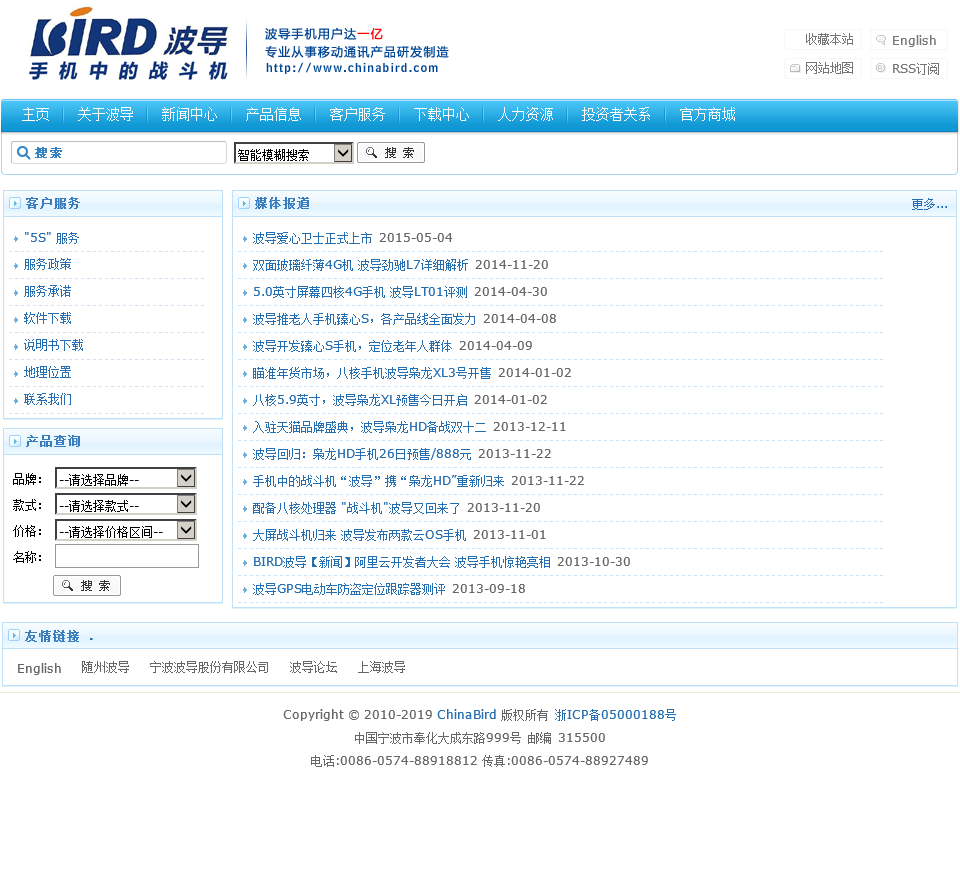Subscribe via RSS订阅 link

point(915,69)
